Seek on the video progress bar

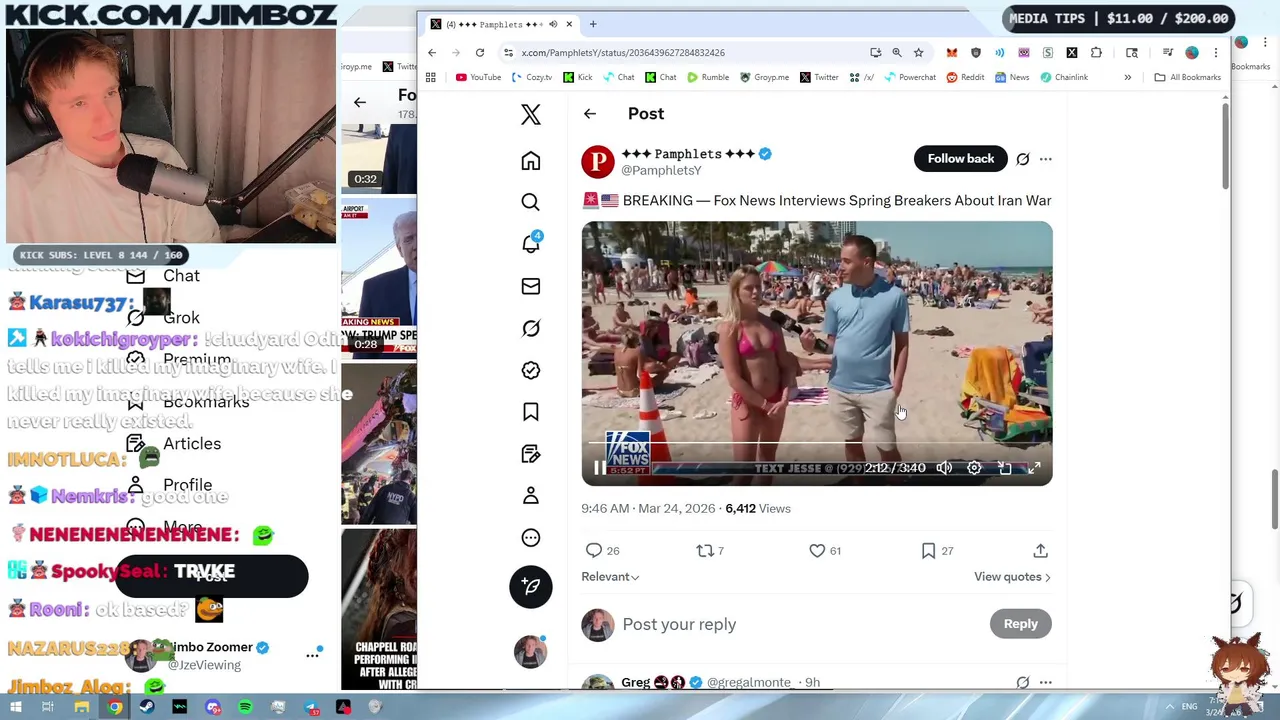(x=817, y=442)
